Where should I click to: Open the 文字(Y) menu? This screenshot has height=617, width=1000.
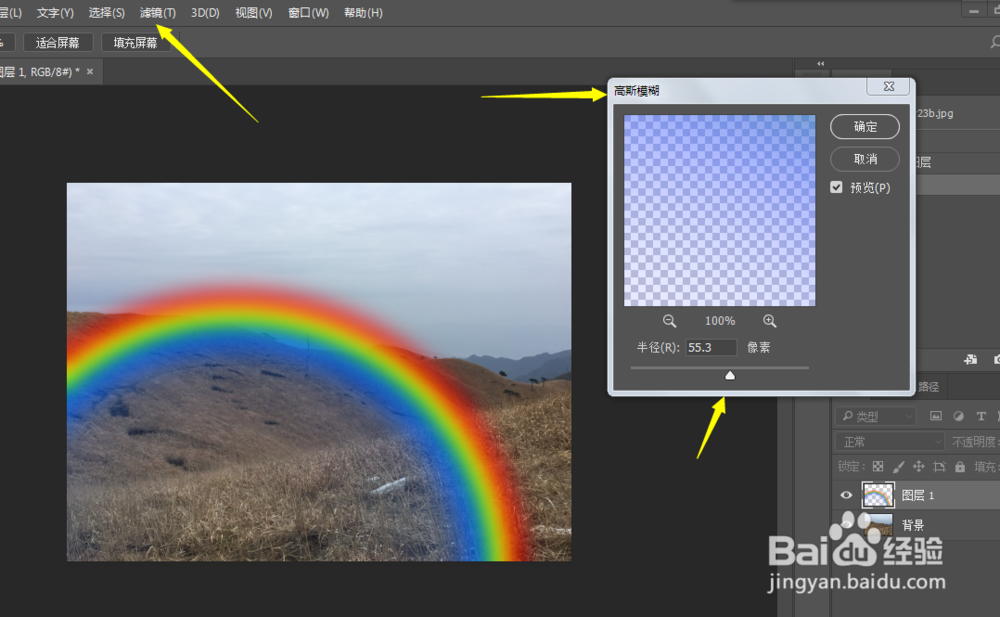[x=55, y=13]
